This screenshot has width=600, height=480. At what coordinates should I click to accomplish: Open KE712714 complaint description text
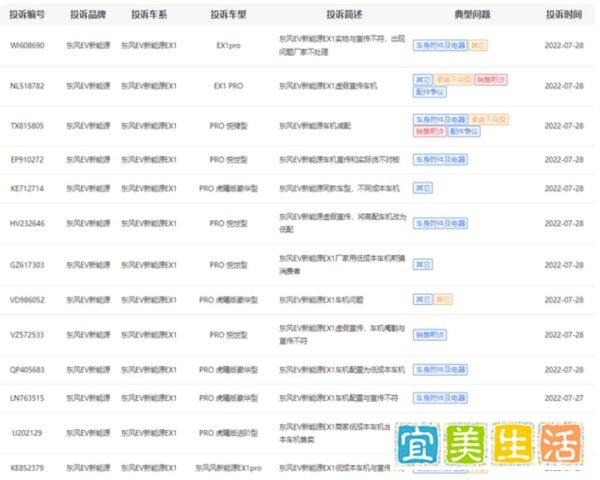tap(339, 188)
